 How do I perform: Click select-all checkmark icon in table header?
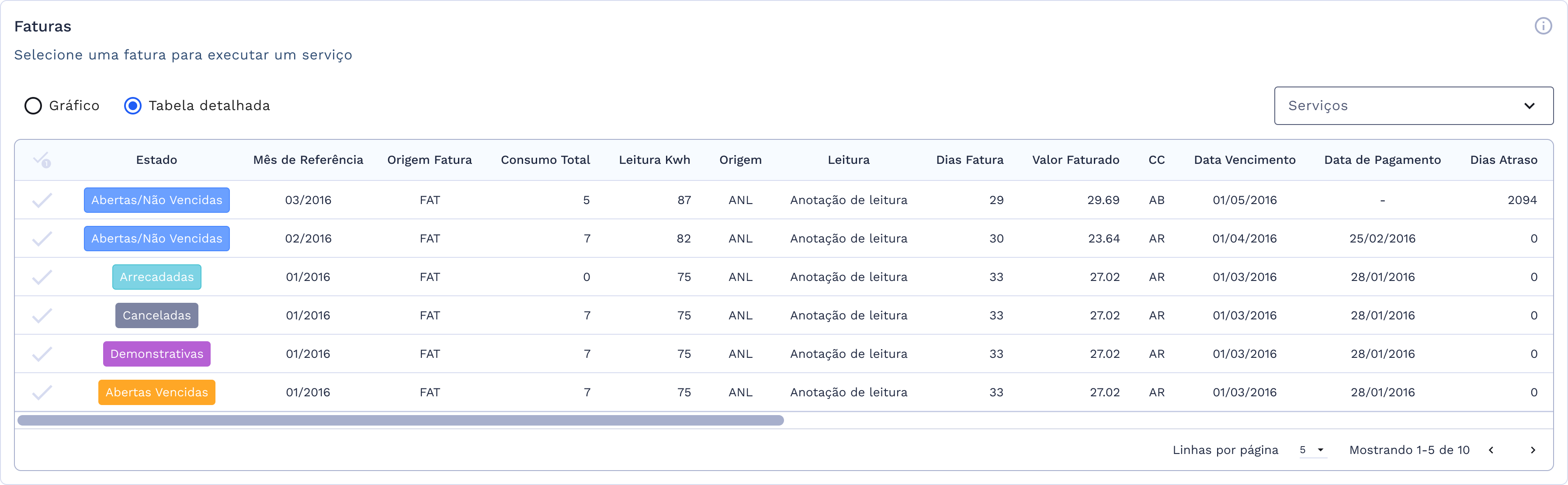tap(42, 160)
